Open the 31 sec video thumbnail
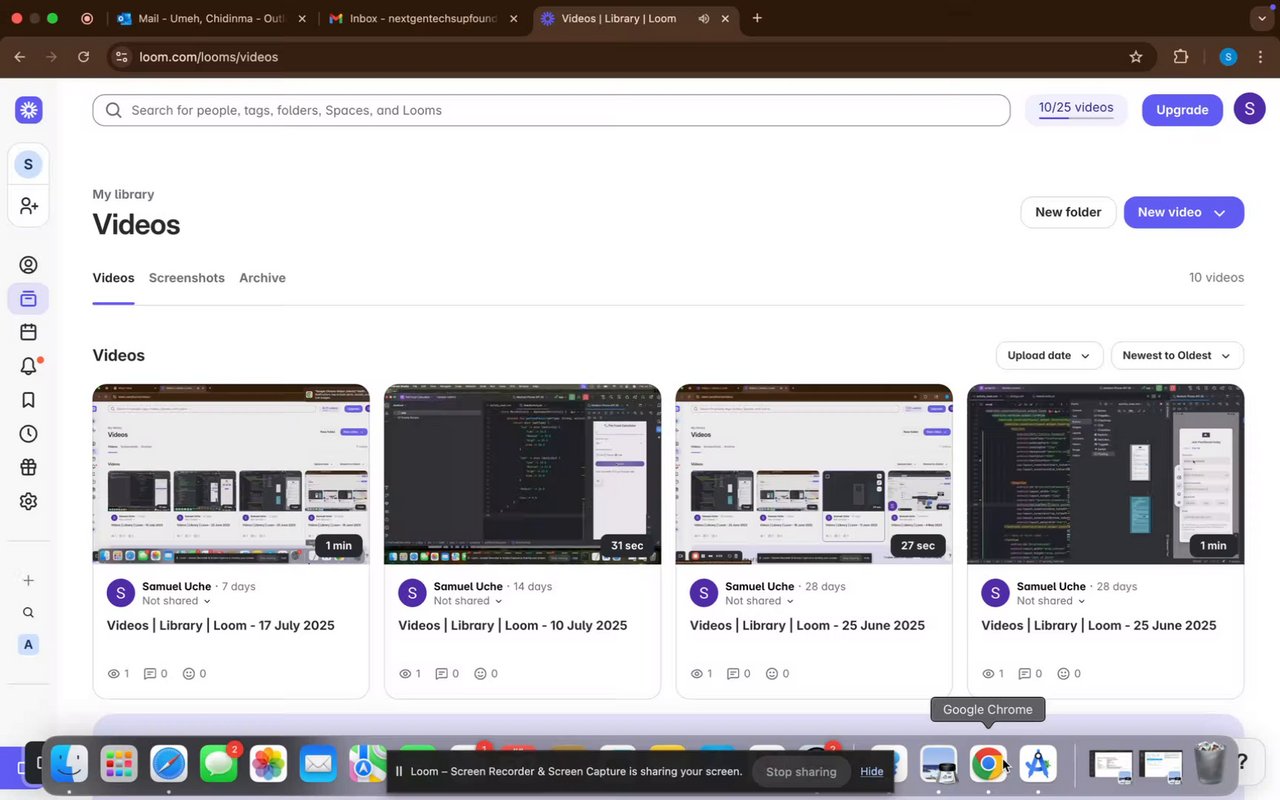 (x=522, y=474)
